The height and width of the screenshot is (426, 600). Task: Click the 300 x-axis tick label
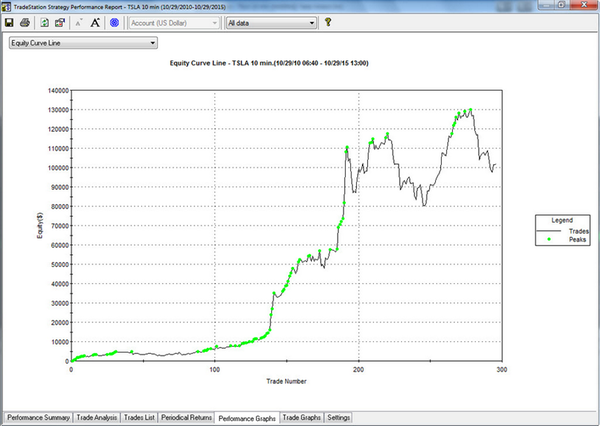coord(502,369)
